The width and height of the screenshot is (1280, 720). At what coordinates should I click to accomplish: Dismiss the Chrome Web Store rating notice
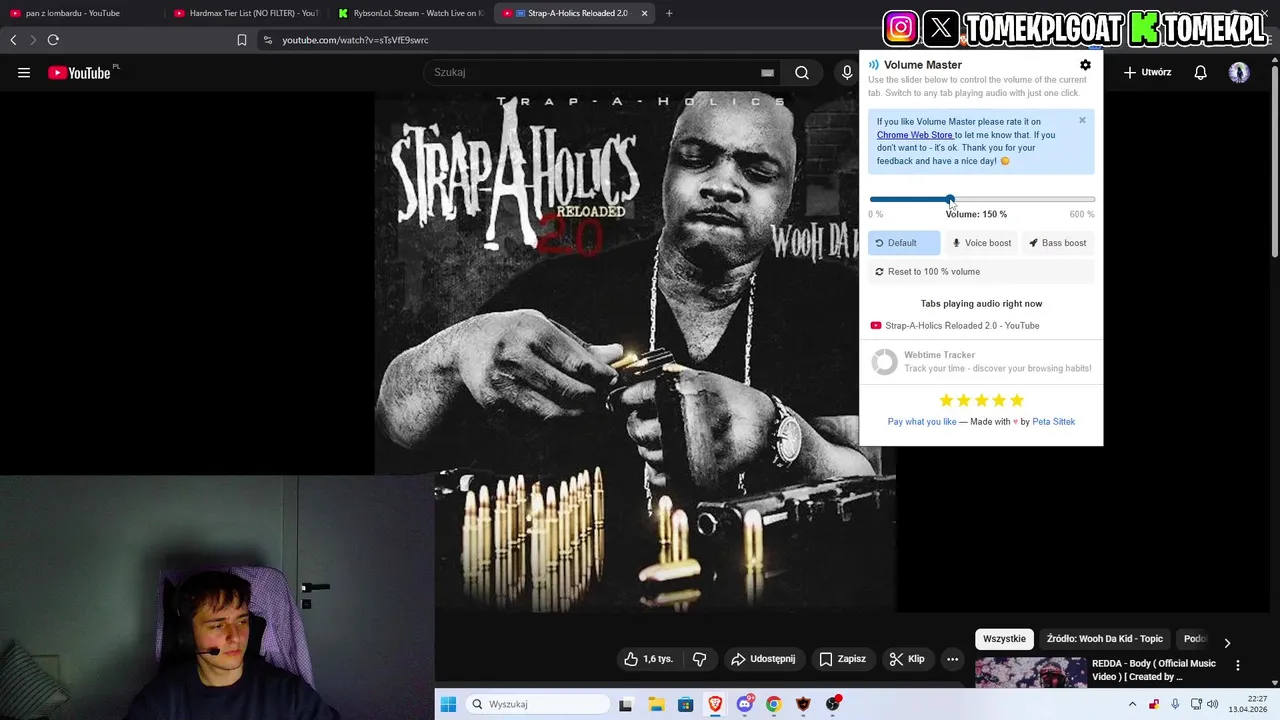(1082, 120)
